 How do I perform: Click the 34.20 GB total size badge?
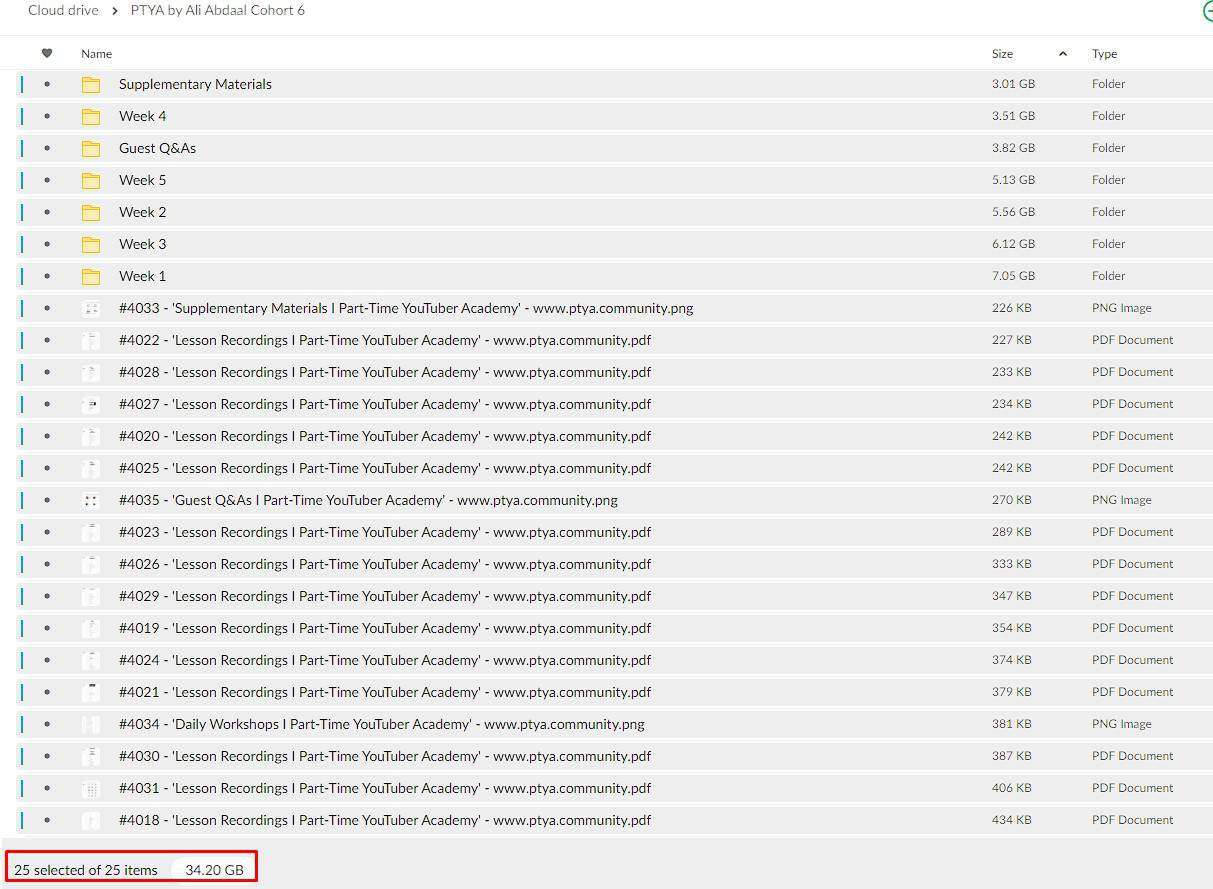214,870
